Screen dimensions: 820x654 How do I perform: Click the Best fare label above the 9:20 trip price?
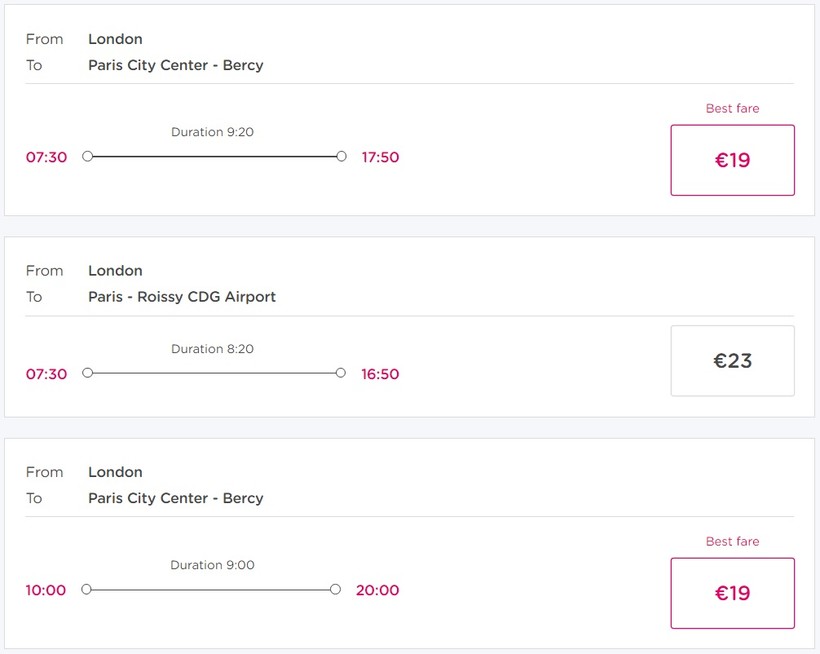pyautogui.click(x=732, y=108)
